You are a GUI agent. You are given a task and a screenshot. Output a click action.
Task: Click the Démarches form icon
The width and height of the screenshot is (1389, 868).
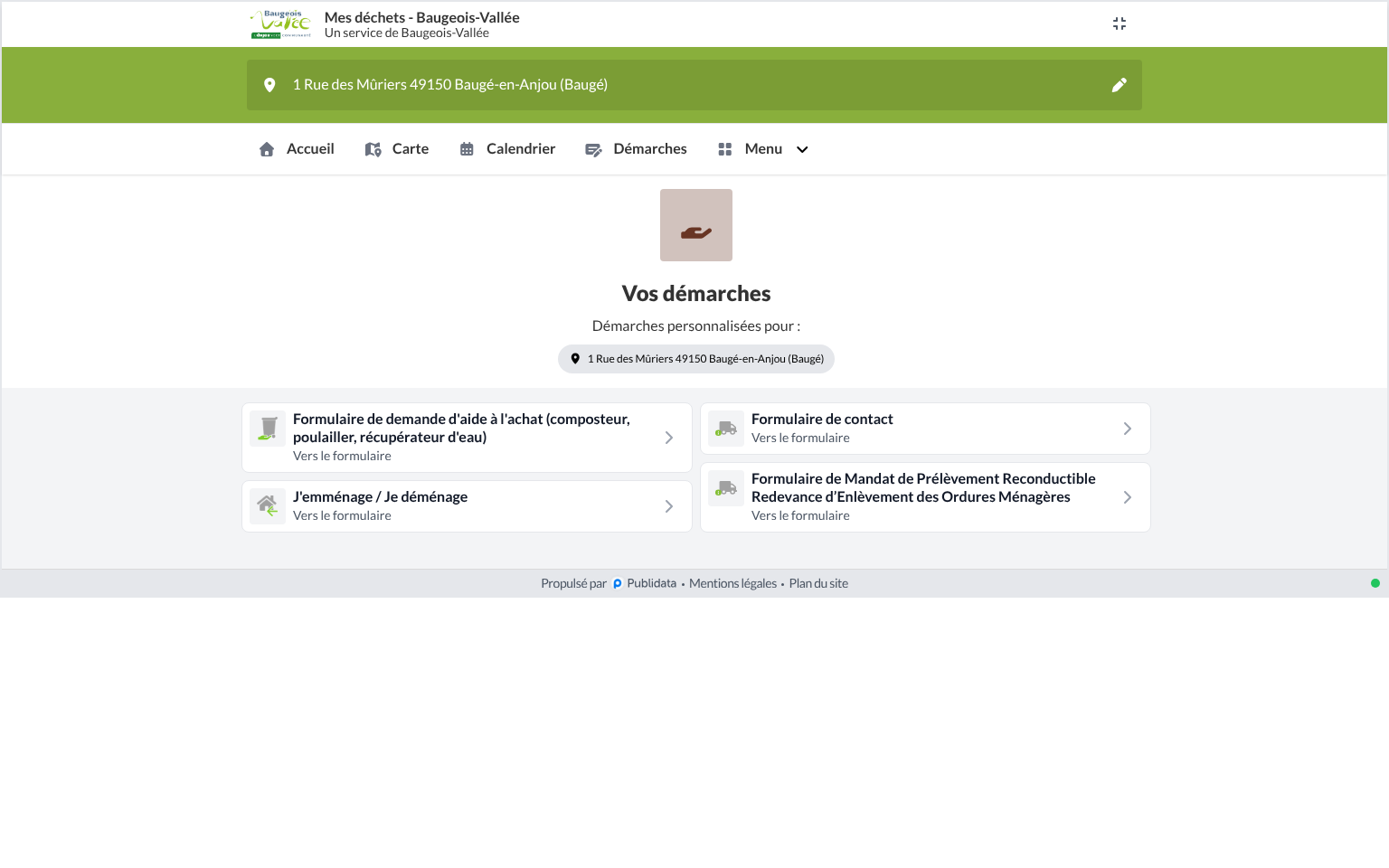point(593,150)
